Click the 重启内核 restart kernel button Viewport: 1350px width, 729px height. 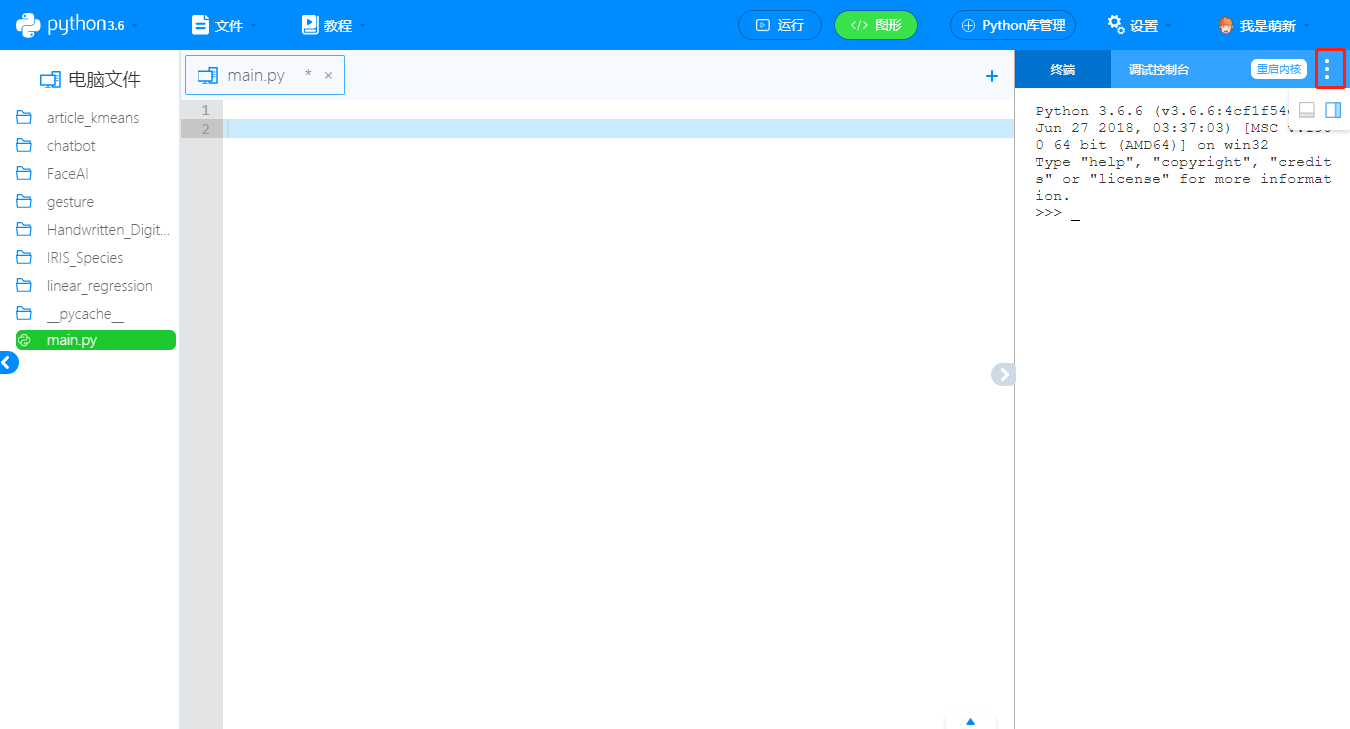click(1279, 69)
